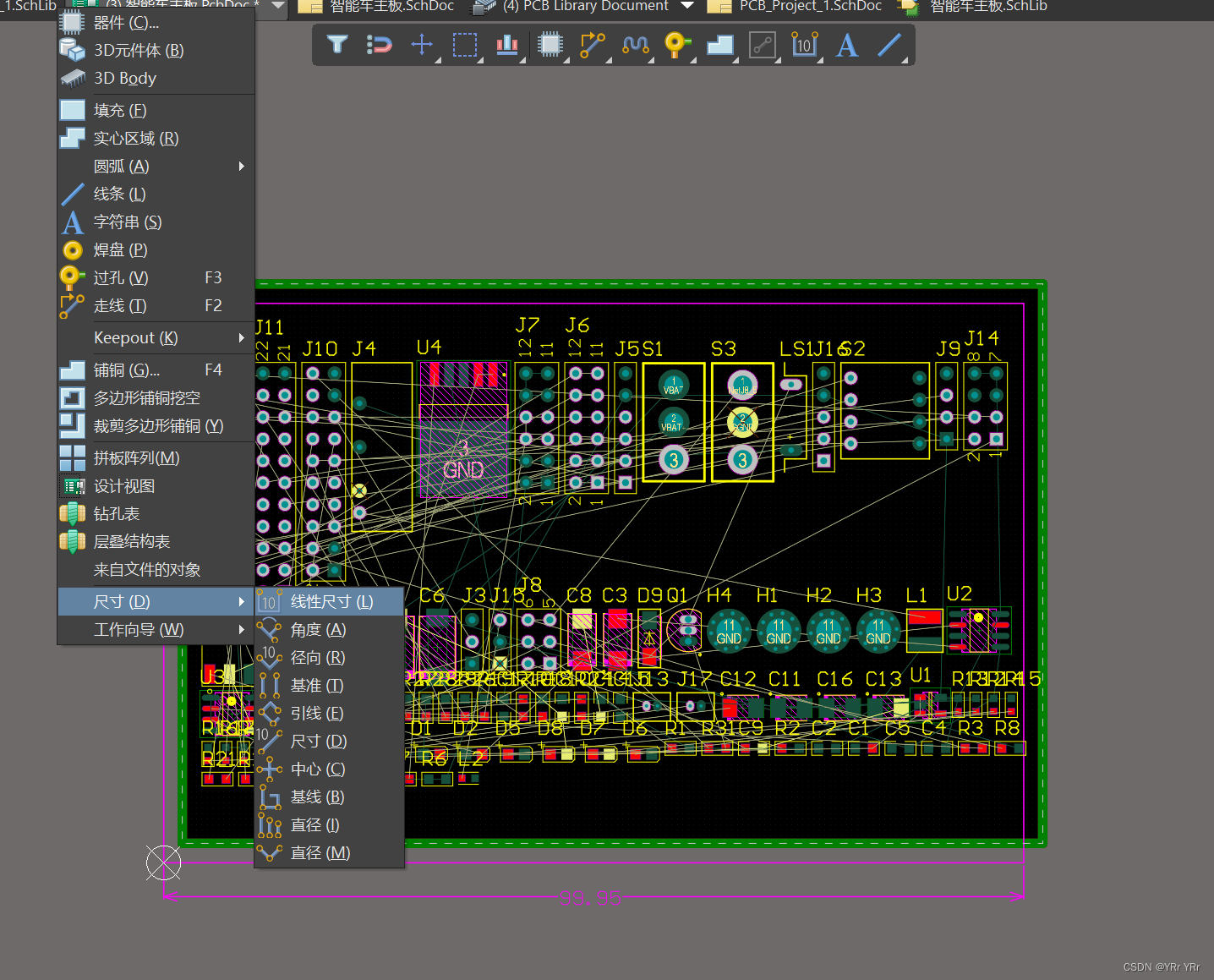This screenshot has height=980, width=1214.
Task: Choose 多边形铺铜挖空 menu entry
Action: click(156, 397)
